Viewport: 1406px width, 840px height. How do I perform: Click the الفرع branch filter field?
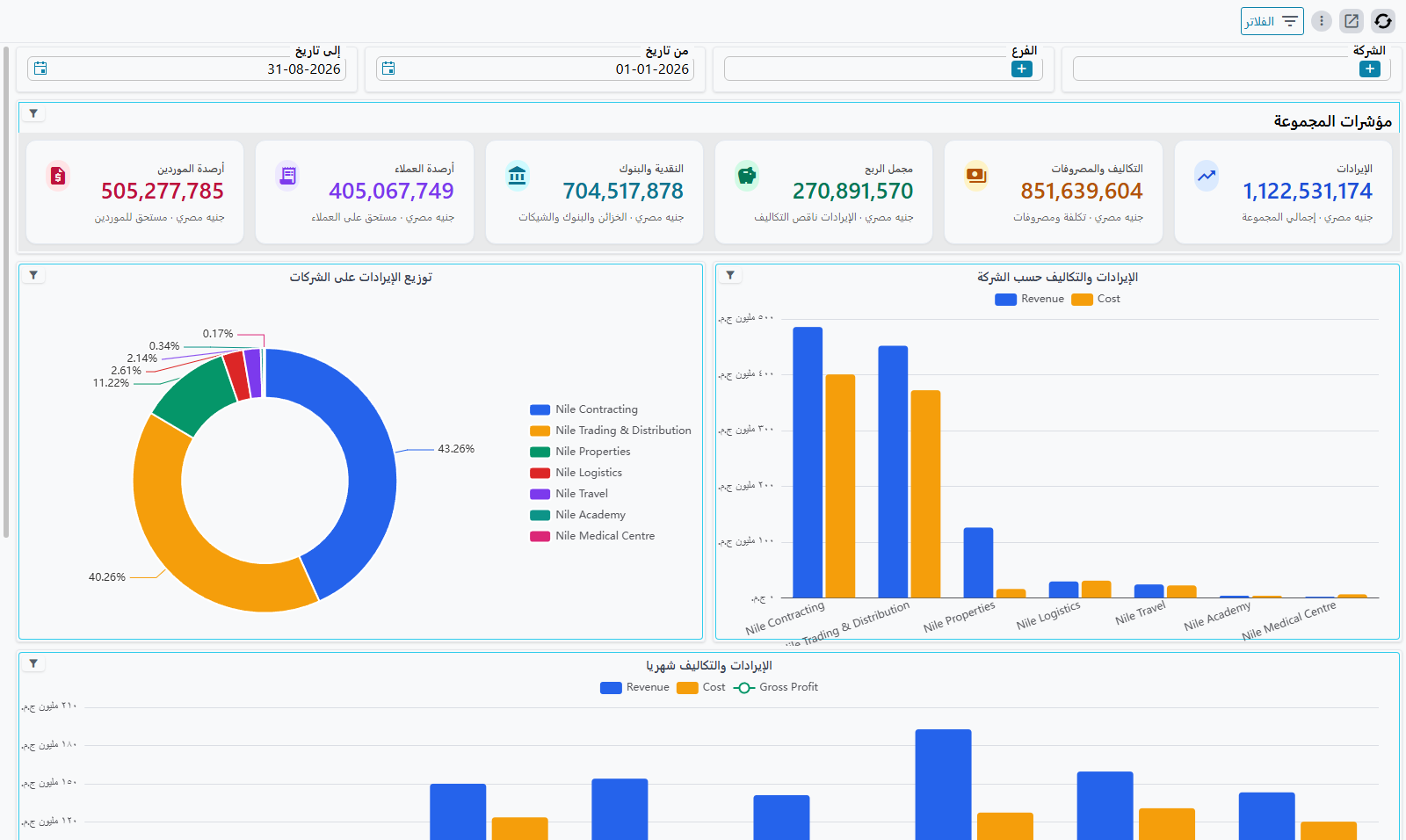coord(883,69)
